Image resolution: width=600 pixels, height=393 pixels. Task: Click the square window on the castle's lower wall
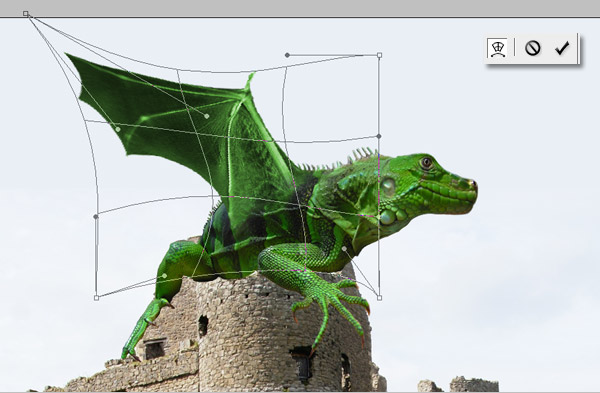(x=155, y=348)
